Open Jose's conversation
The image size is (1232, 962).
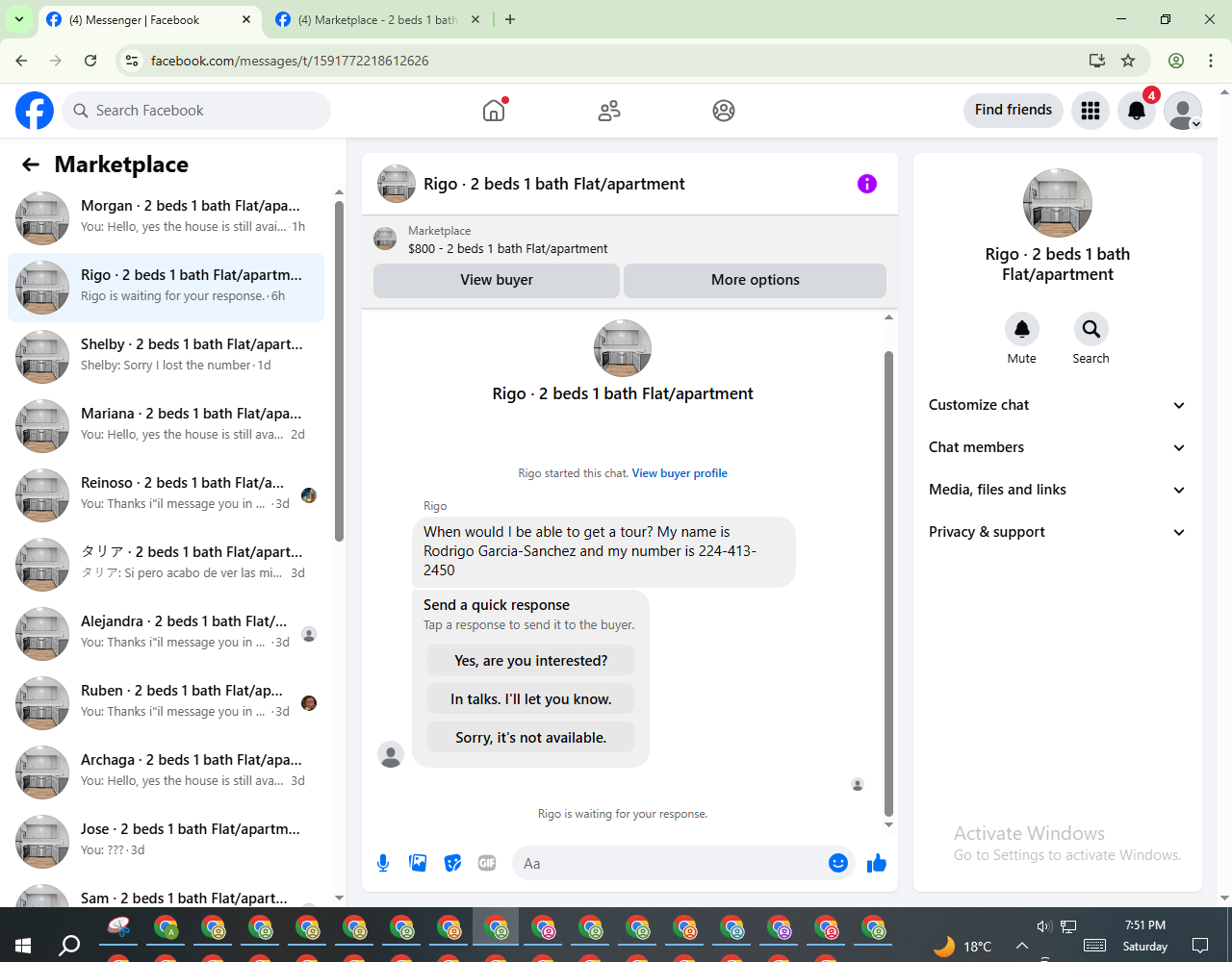point(166,842)
